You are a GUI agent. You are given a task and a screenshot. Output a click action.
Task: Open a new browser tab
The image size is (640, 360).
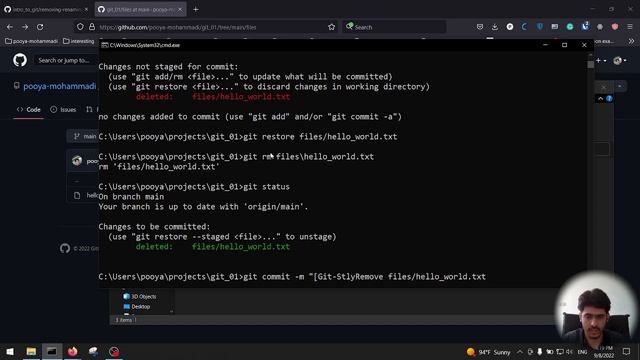(x=196, y=9)
